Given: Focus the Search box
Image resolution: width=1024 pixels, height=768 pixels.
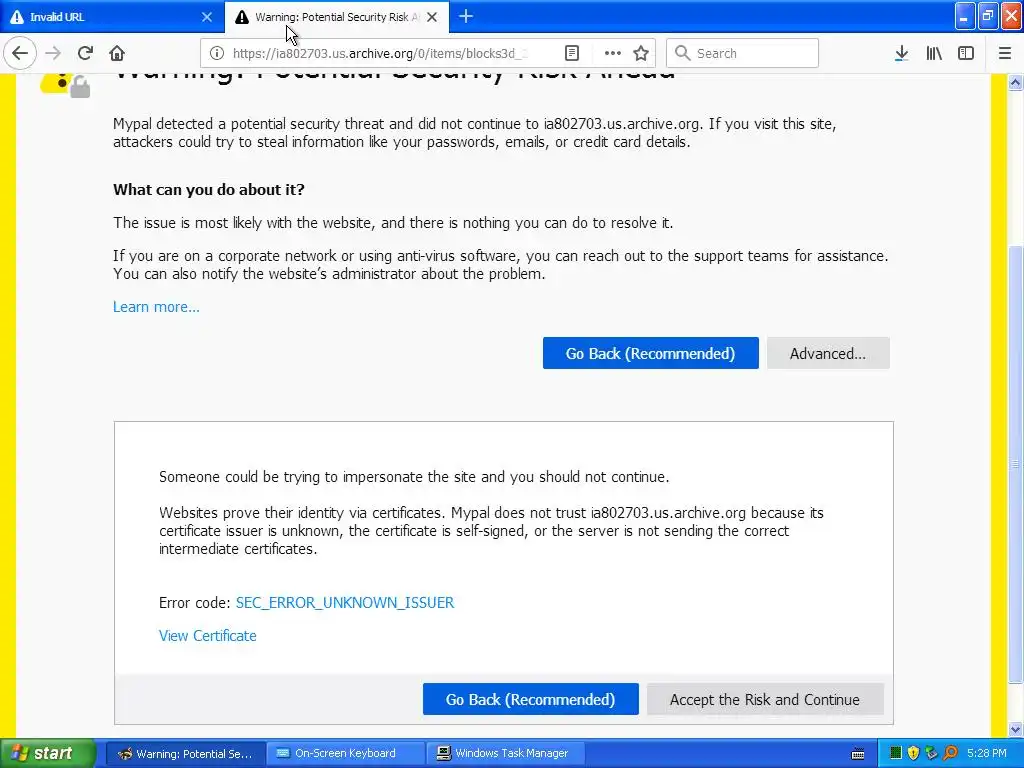Looking at the screenshot, I should pyautogui.click(x=742, y=54).
